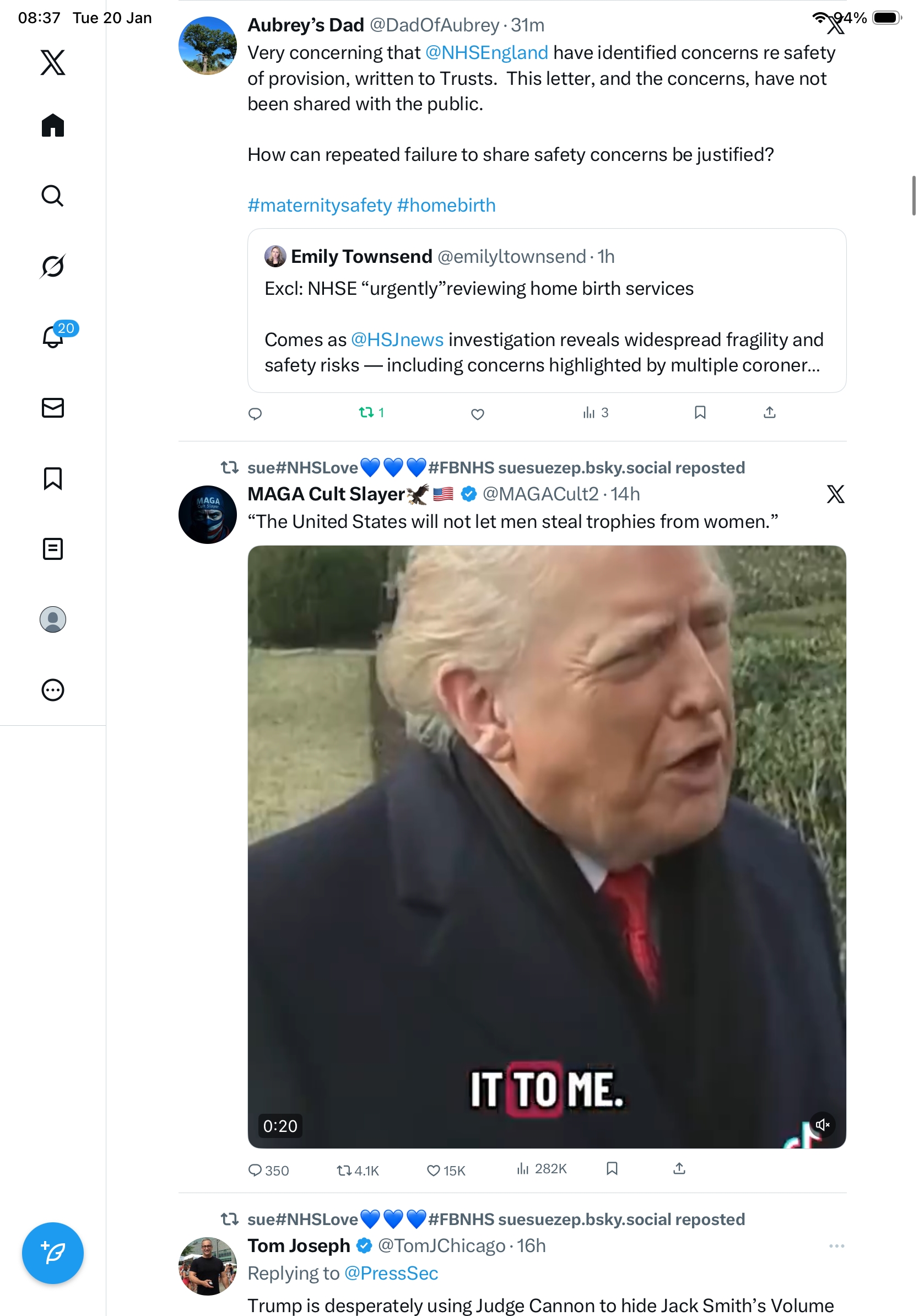Screen dimensions: 919x1316
Task: Open Grok from the sidebar
Action: point(53,266)
